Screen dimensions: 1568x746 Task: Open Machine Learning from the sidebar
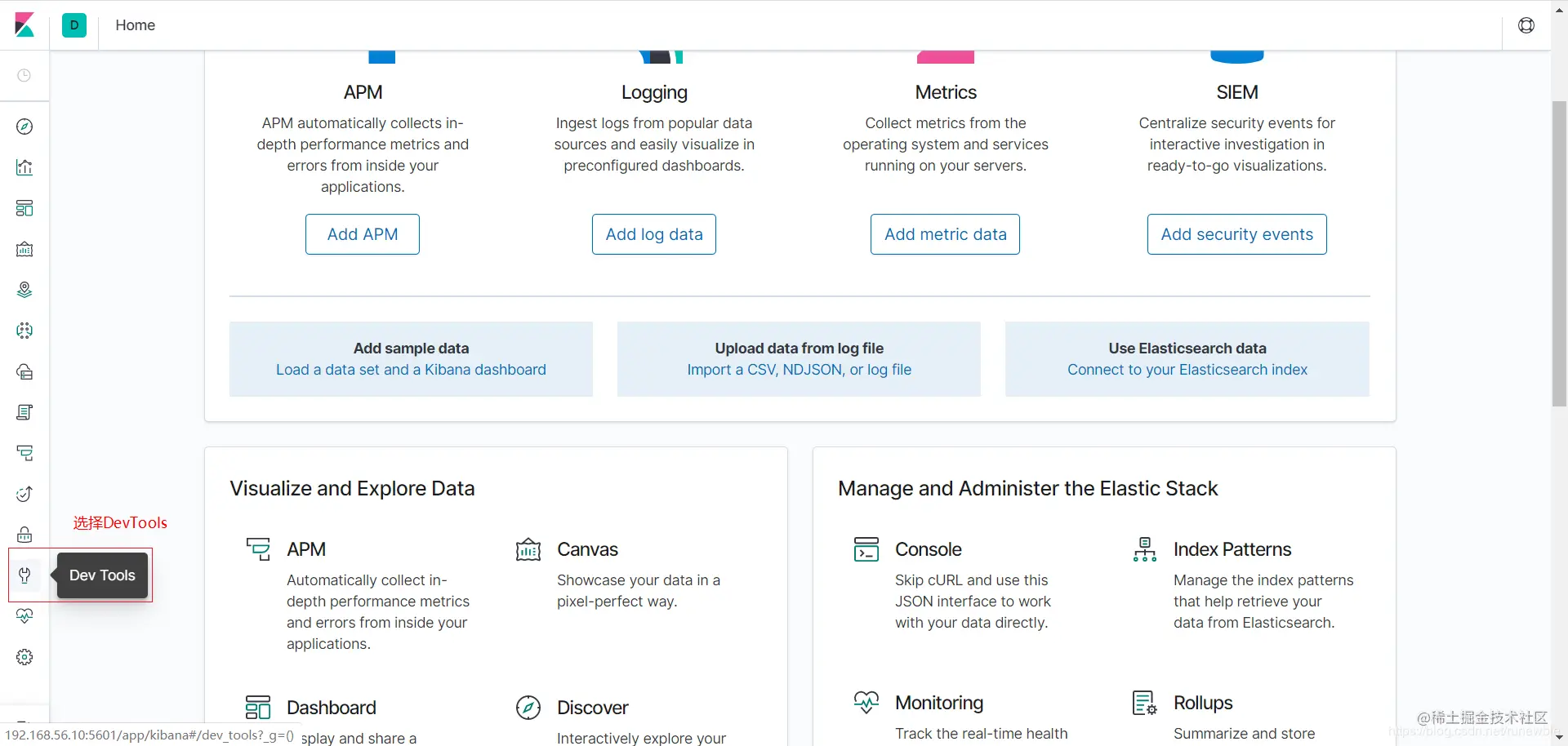(24, 331)
